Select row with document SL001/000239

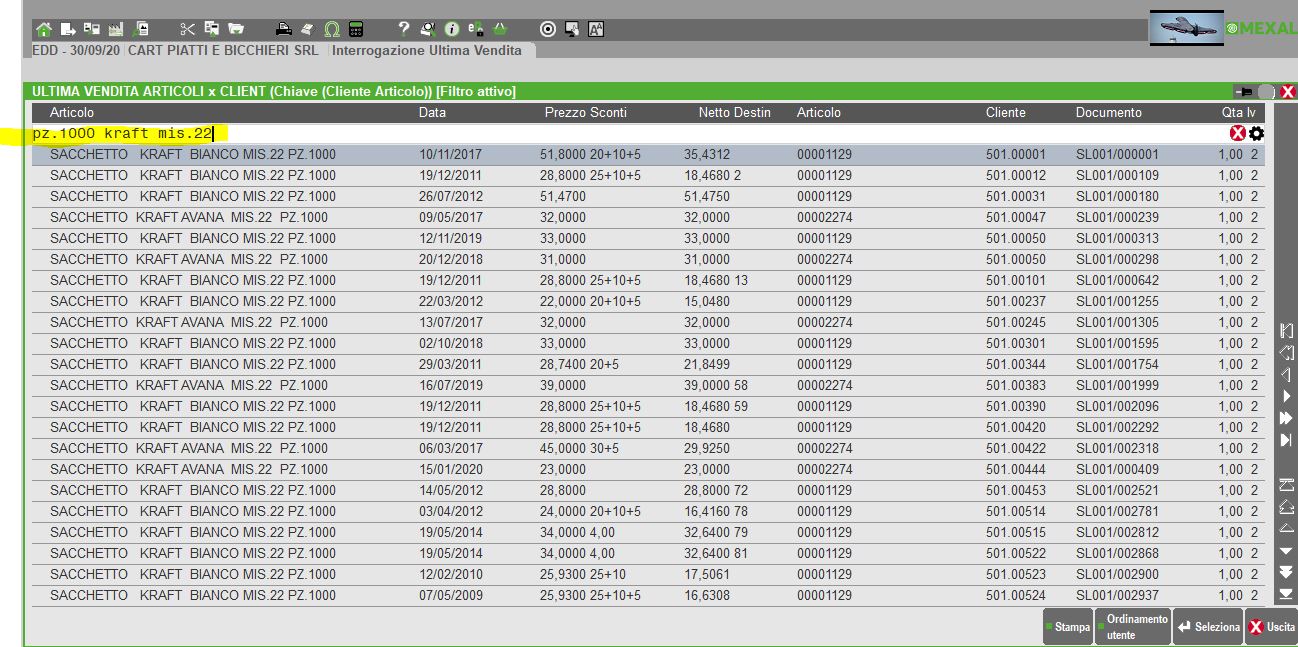click(1116, 217)
